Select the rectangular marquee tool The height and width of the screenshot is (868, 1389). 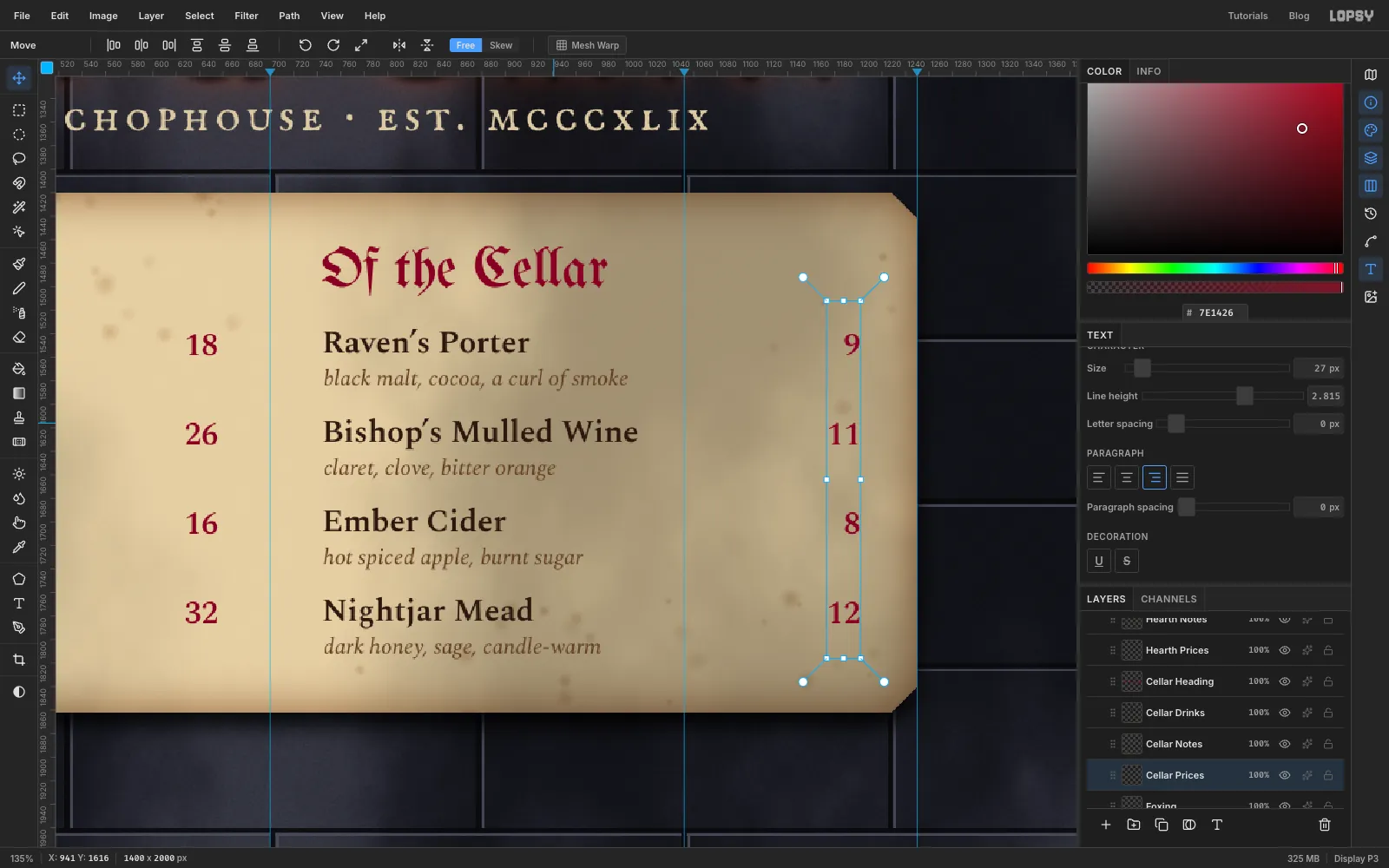coord(19,110)
